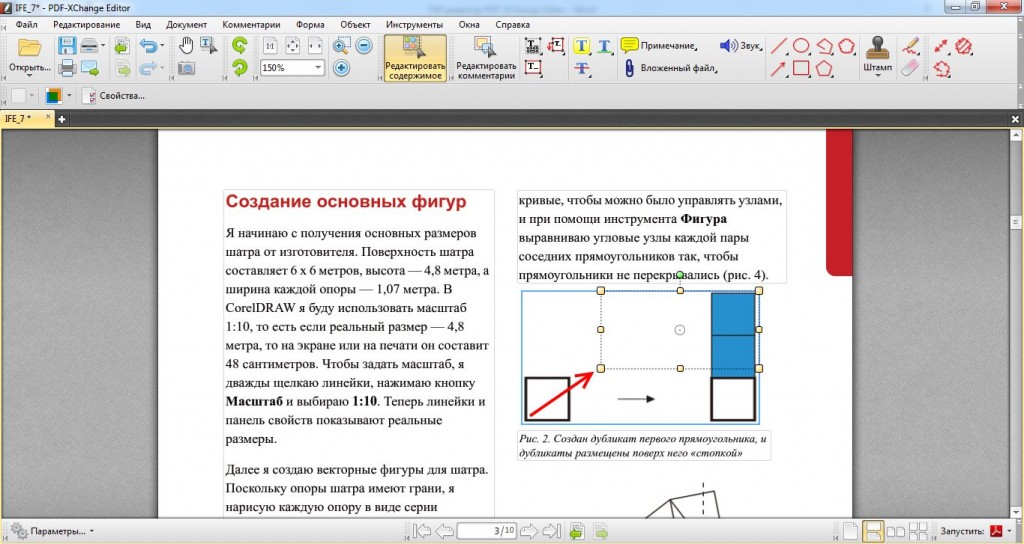The height and width of the screenshot is (544, 1024).
Task: Select the Rectangle drawing tool
Action: click(x=801, y=68)
